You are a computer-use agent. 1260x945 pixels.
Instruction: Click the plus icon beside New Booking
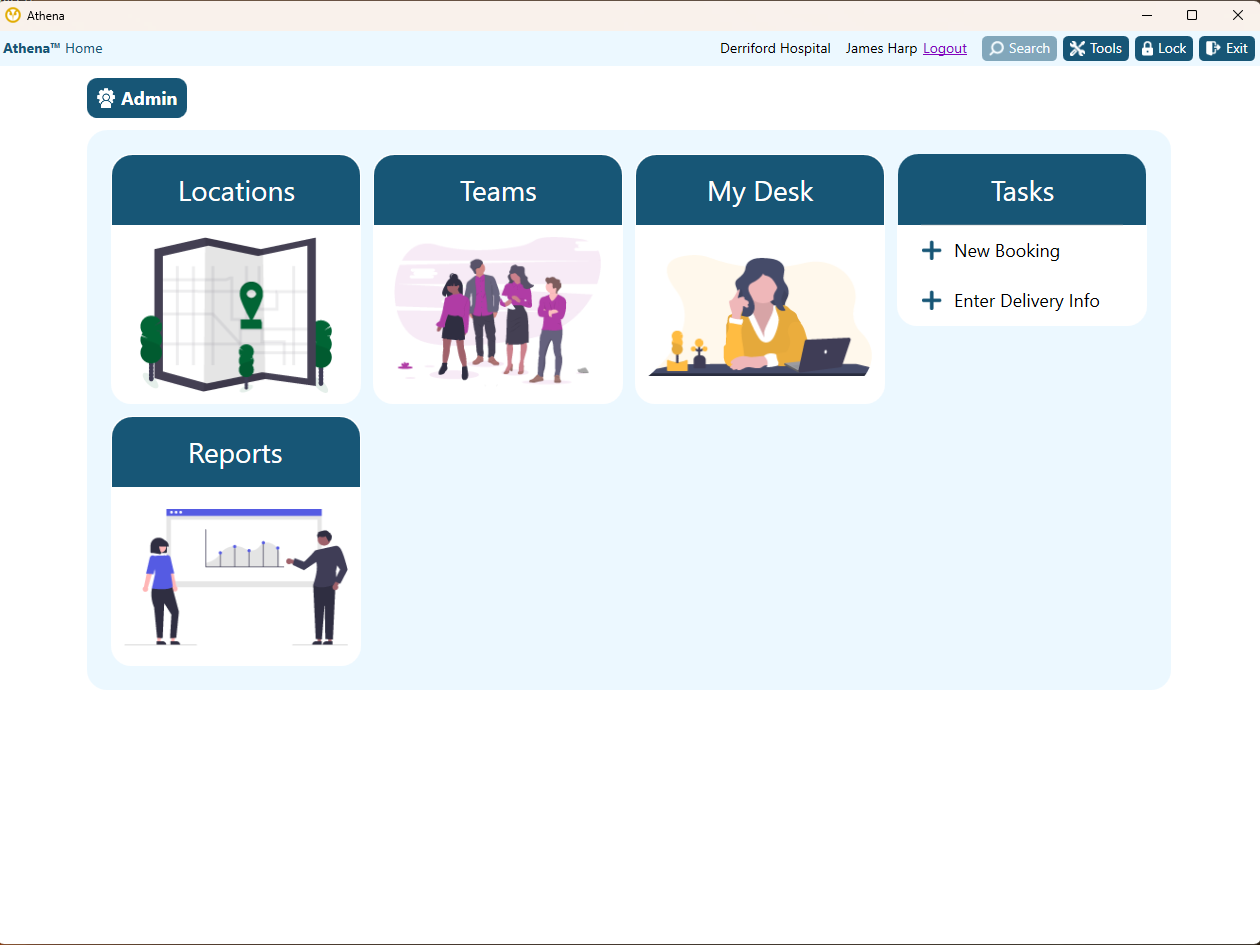click(x=931, y=251)
